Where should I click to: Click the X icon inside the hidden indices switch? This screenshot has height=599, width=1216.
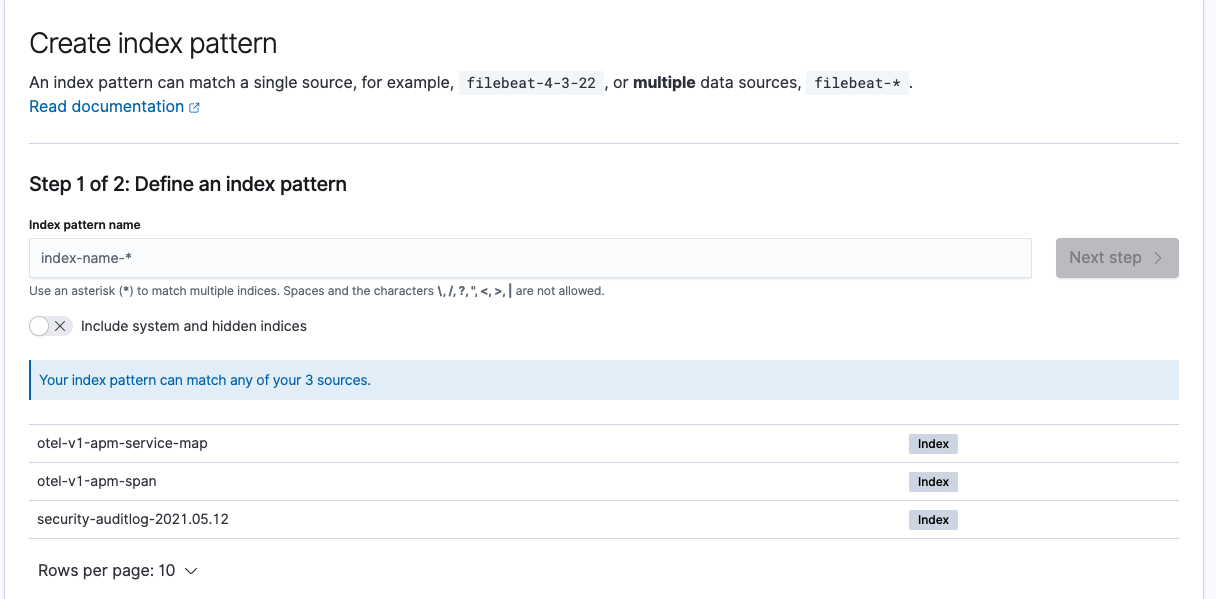click(58, 326)
